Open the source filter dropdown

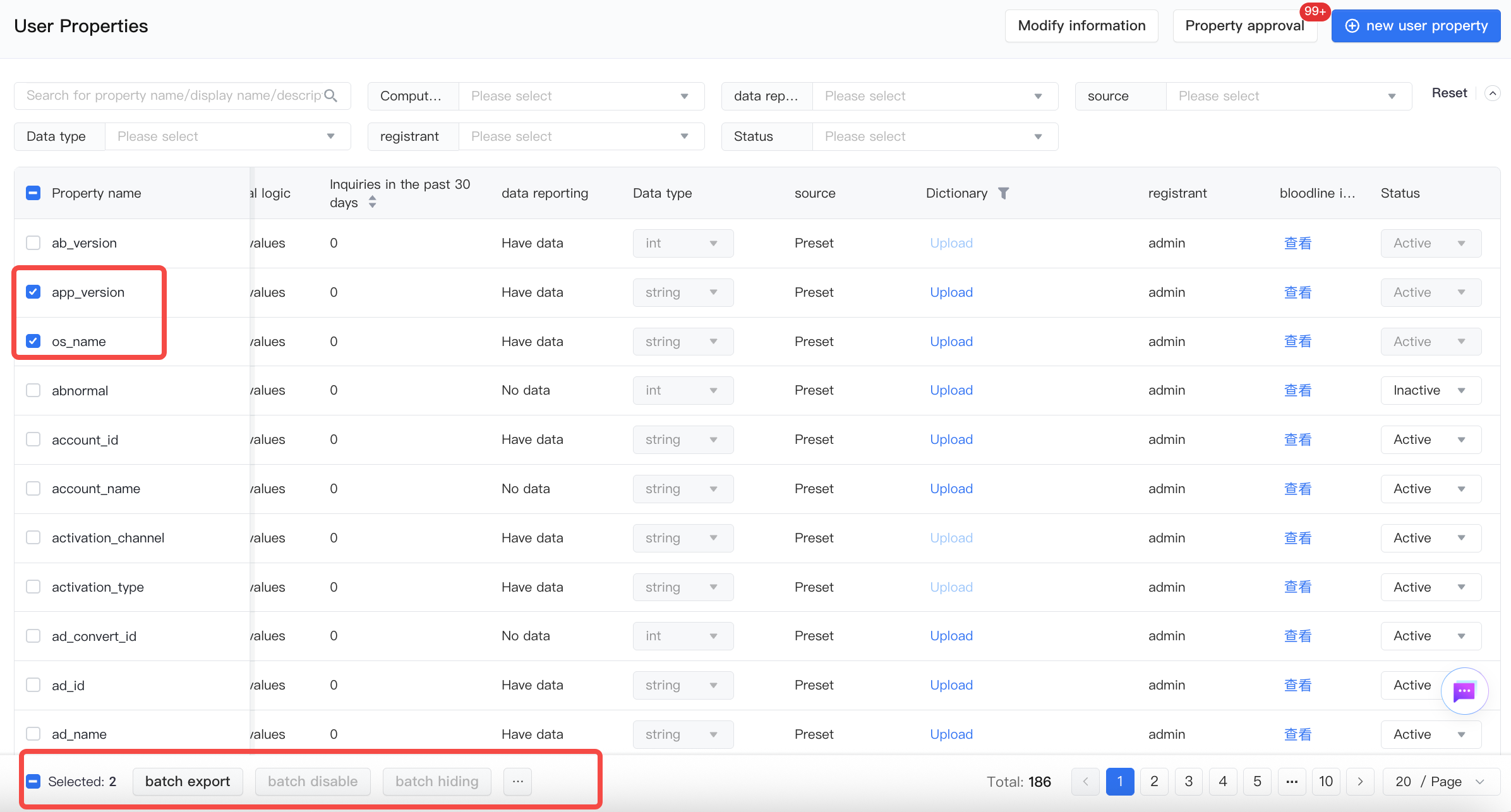[x=1289, y=96]
